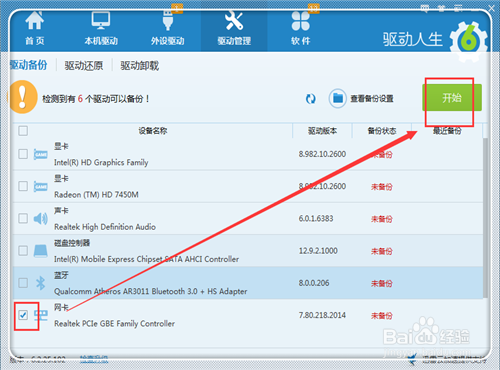Click the 驱动人生 6 gear logo
Viewport: 500px width, 370px height.
[468, 41]
